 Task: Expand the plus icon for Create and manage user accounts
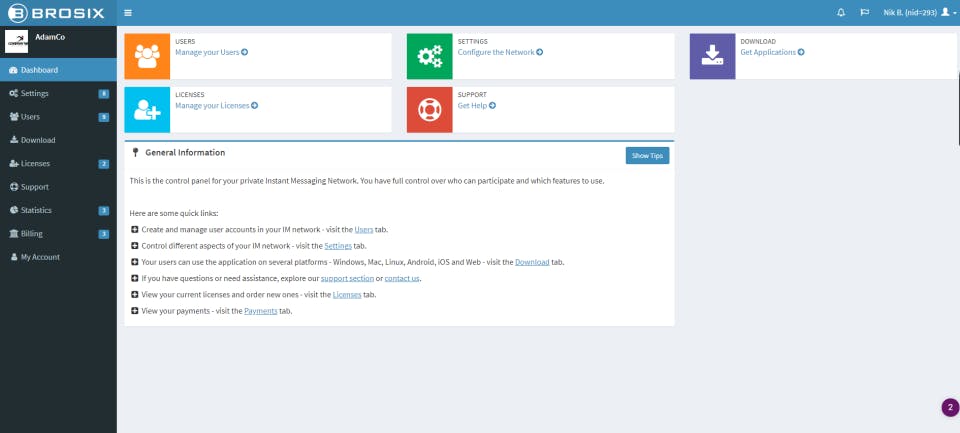tap(135, 230)
